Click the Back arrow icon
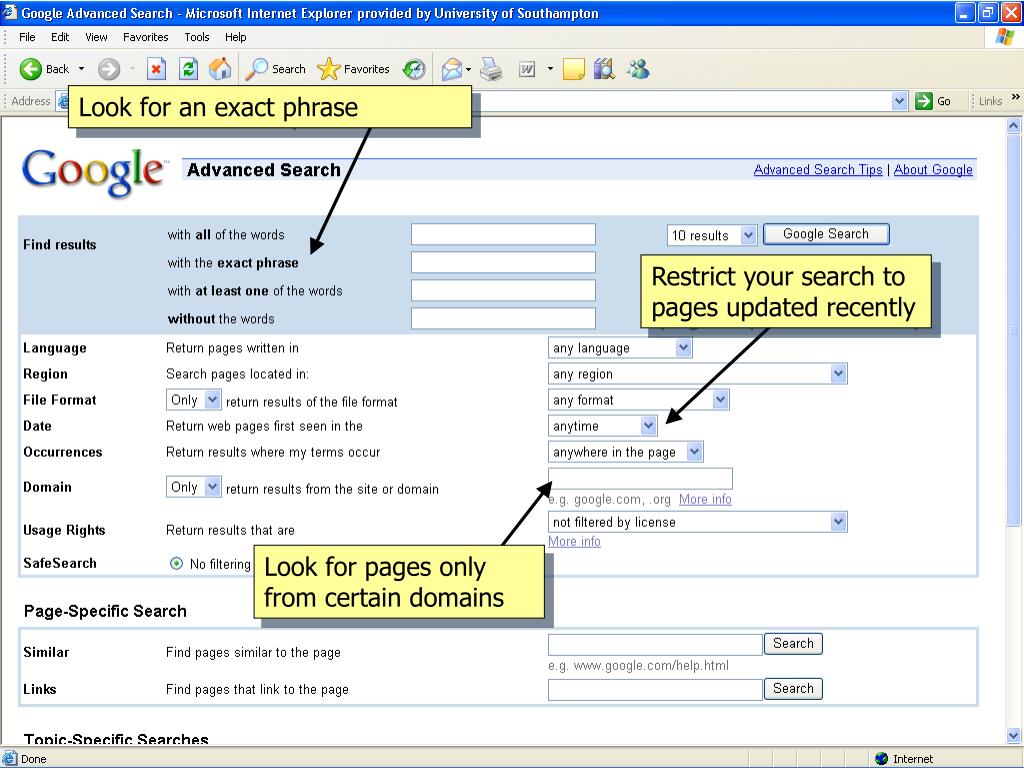 tap(30, 69)
